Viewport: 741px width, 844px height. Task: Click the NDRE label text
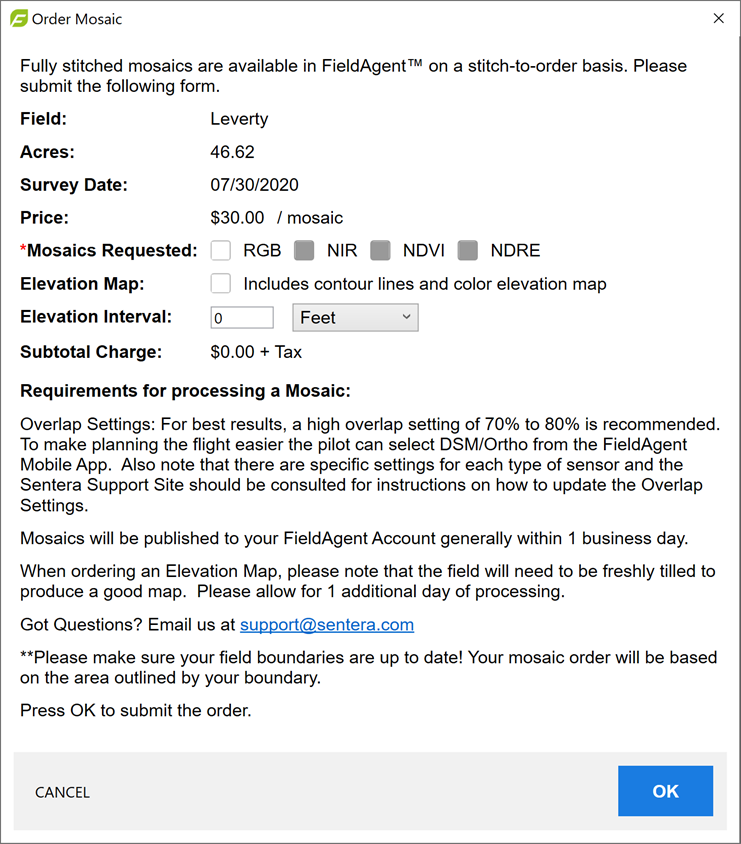coord(515,251)
